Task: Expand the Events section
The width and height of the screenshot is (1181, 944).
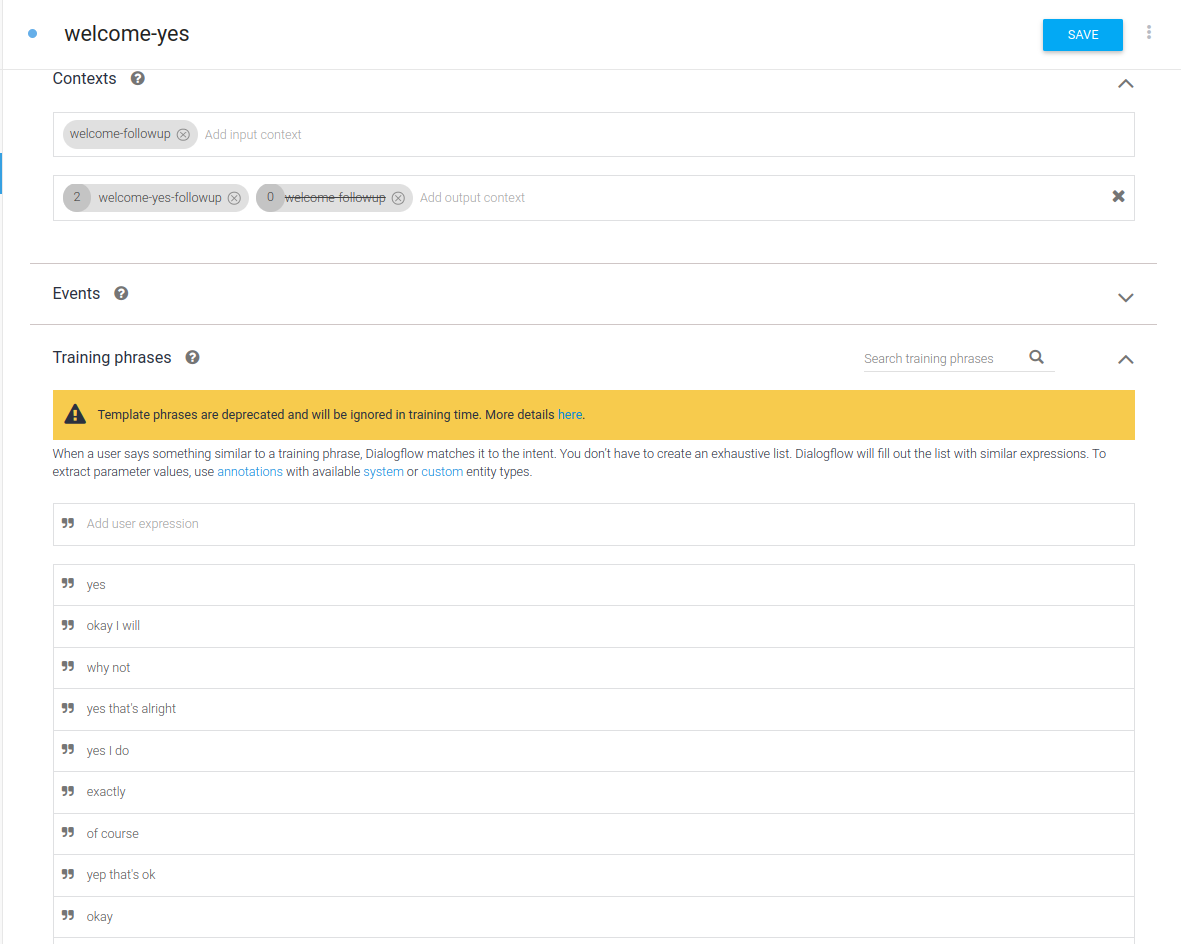Action: point(1125,297)
